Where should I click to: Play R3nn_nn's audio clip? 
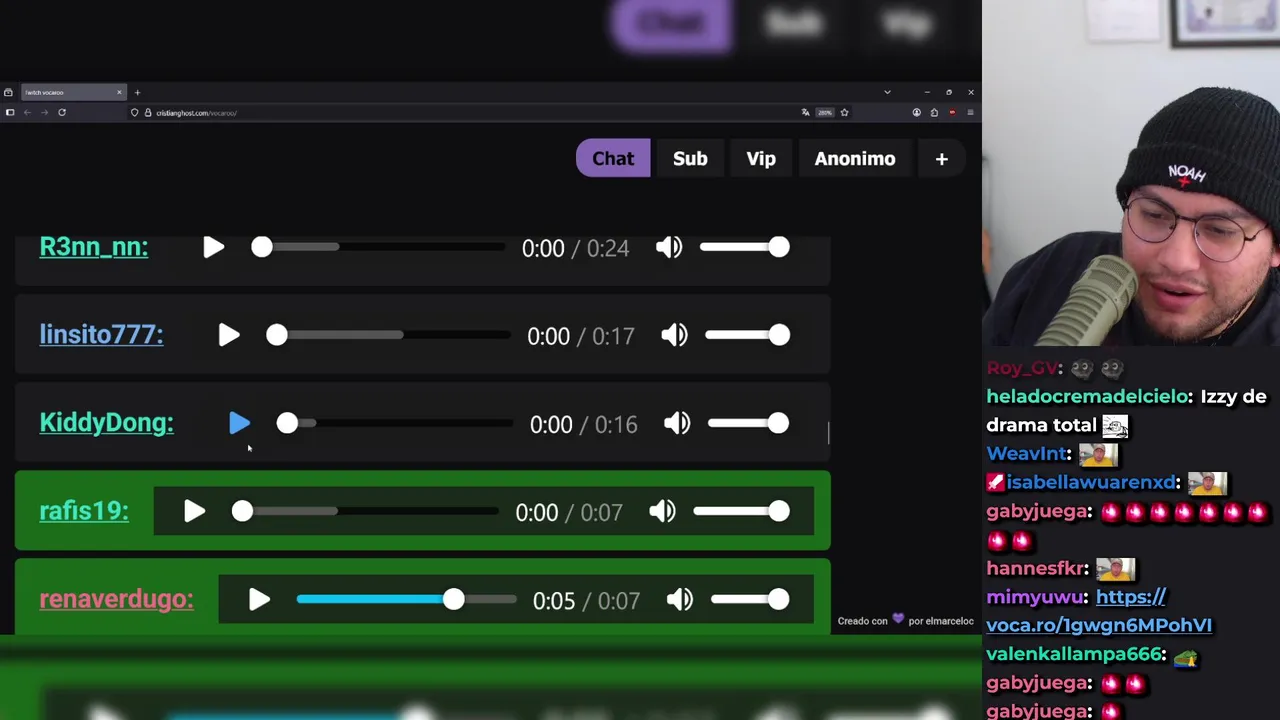pyautogui.click(x=214, y=248)
